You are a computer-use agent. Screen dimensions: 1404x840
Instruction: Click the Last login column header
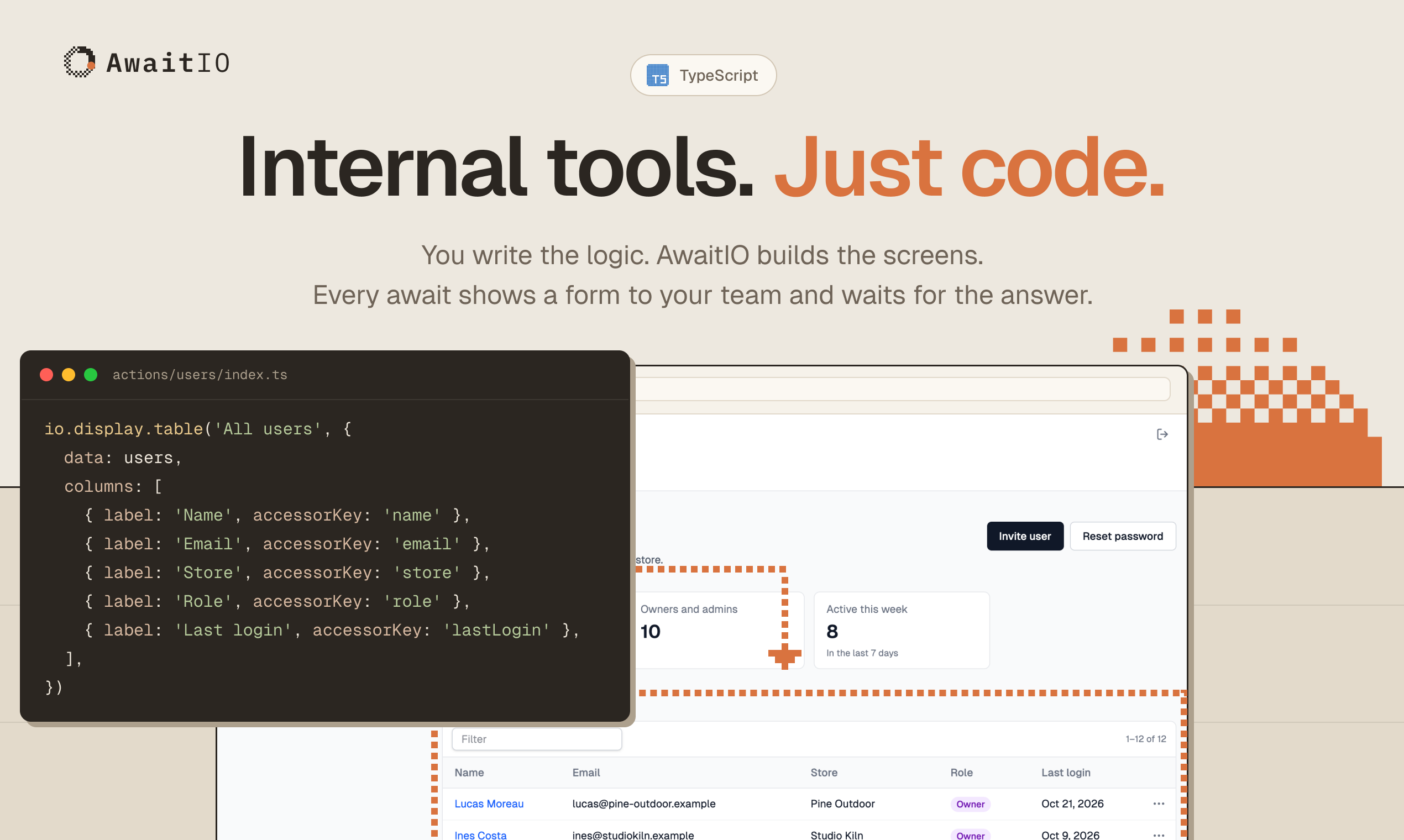(x=1066, y=773)
